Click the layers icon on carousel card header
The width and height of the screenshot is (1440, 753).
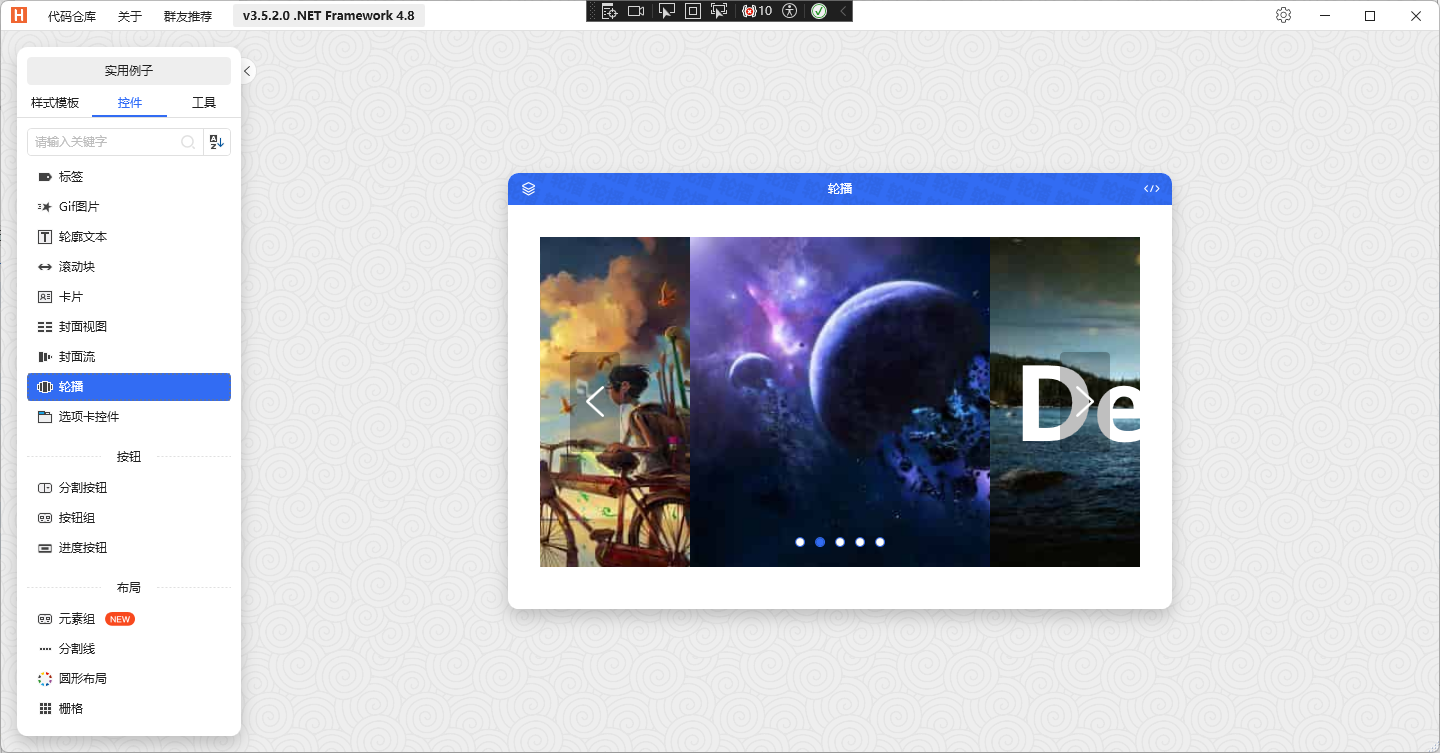point(529,189)
